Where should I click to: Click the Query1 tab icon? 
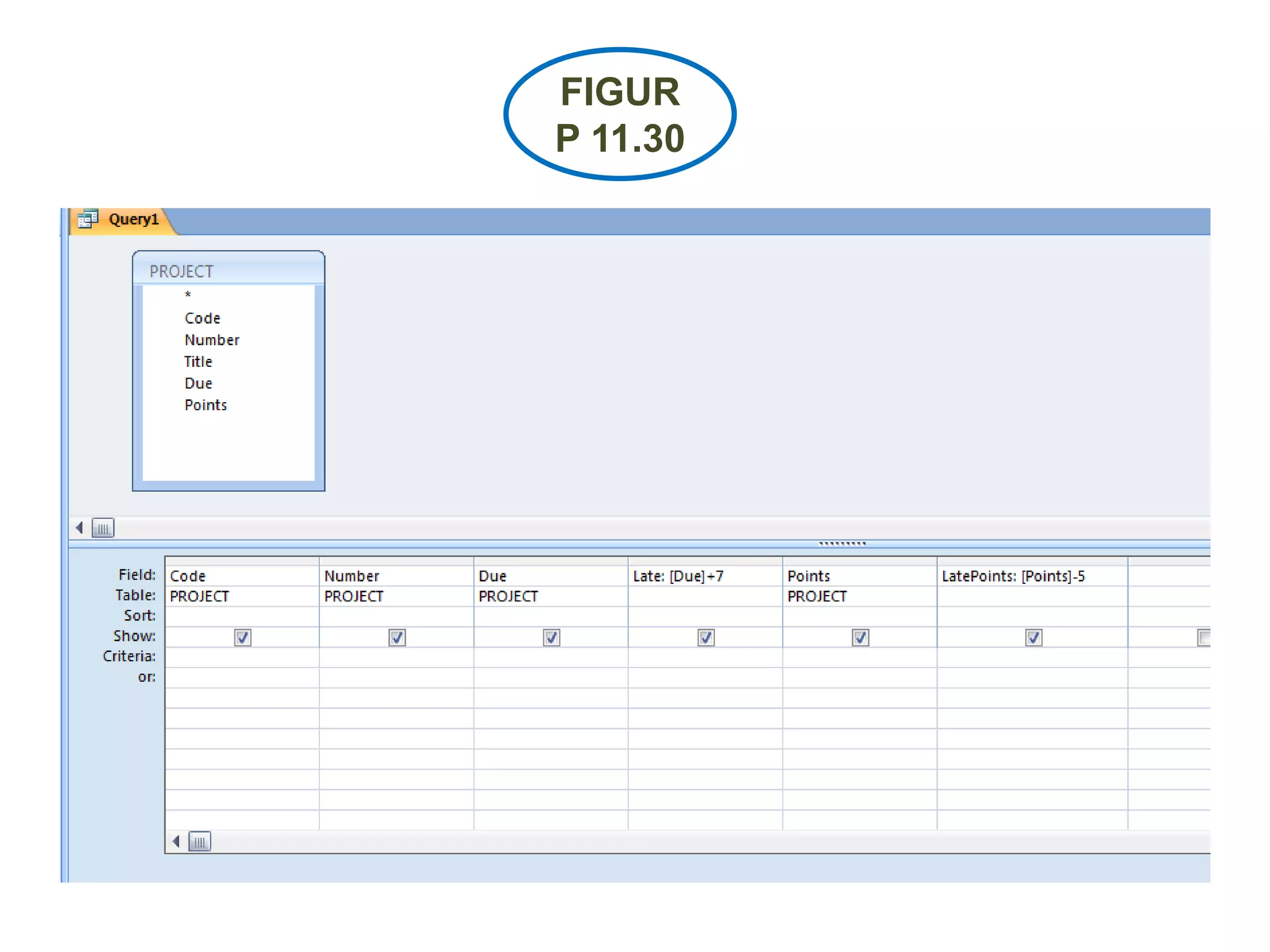(88, 219)
